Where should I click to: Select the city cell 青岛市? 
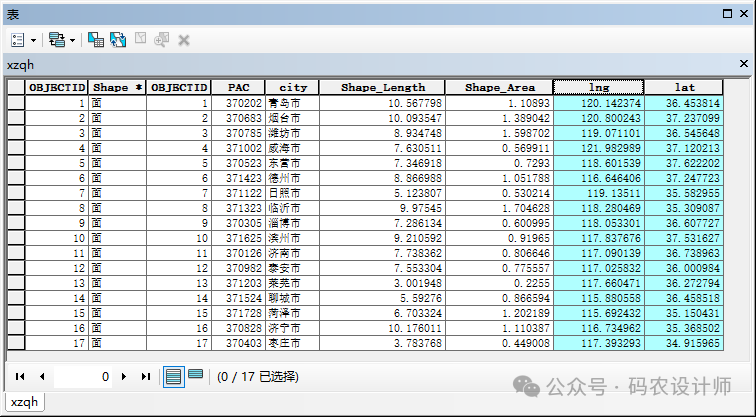click(x=293, y=103)
